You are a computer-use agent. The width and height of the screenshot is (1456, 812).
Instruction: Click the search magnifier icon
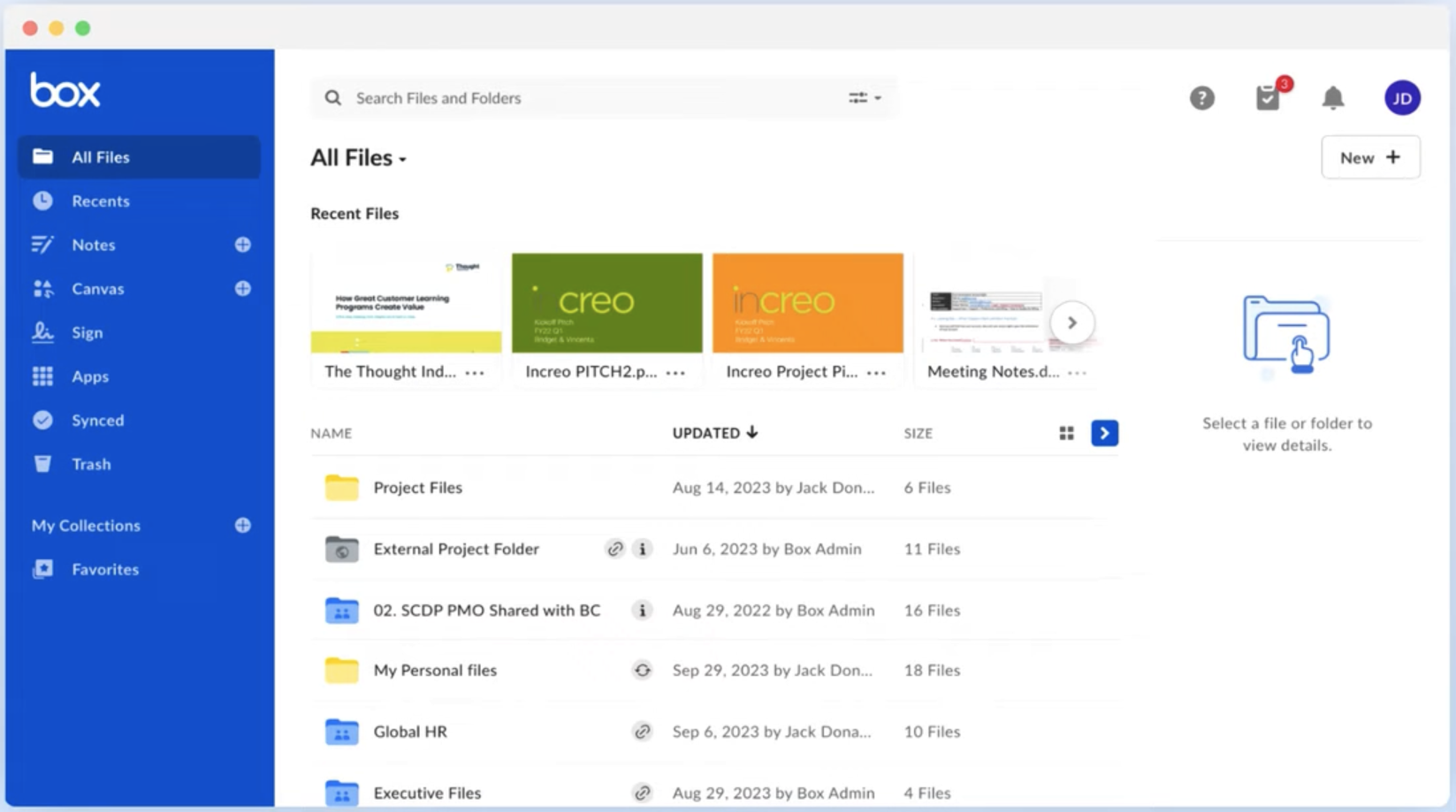[x=333, y=98]
